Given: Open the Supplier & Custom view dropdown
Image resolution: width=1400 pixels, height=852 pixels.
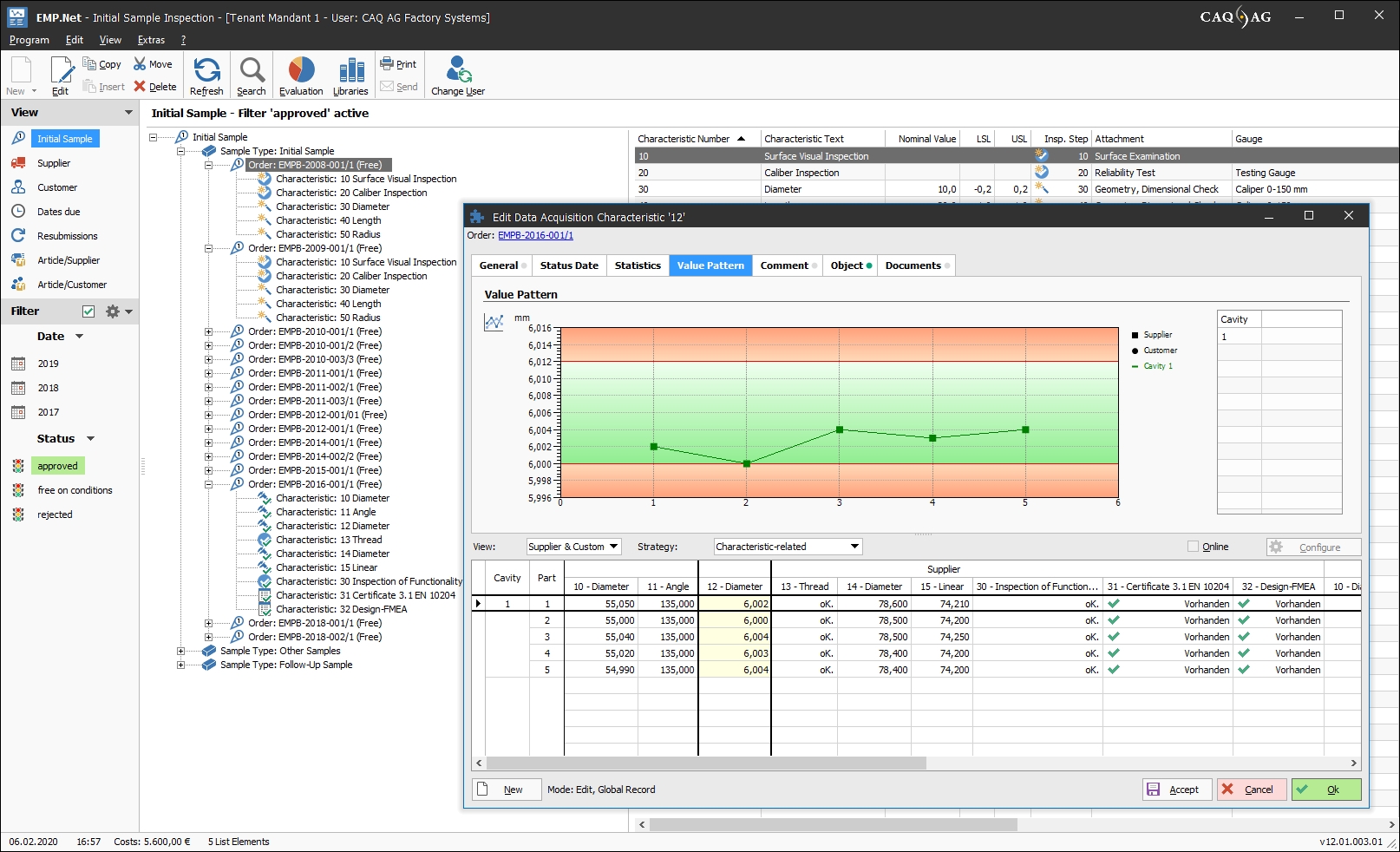Looking at the screenshot, I should [573, 547].
